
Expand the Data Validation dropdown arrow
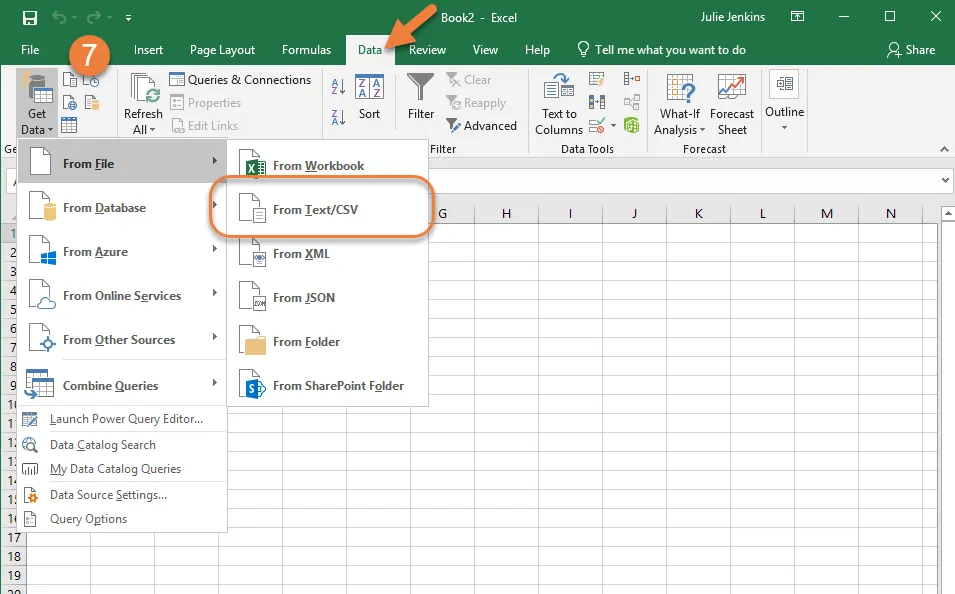[613, 126]
